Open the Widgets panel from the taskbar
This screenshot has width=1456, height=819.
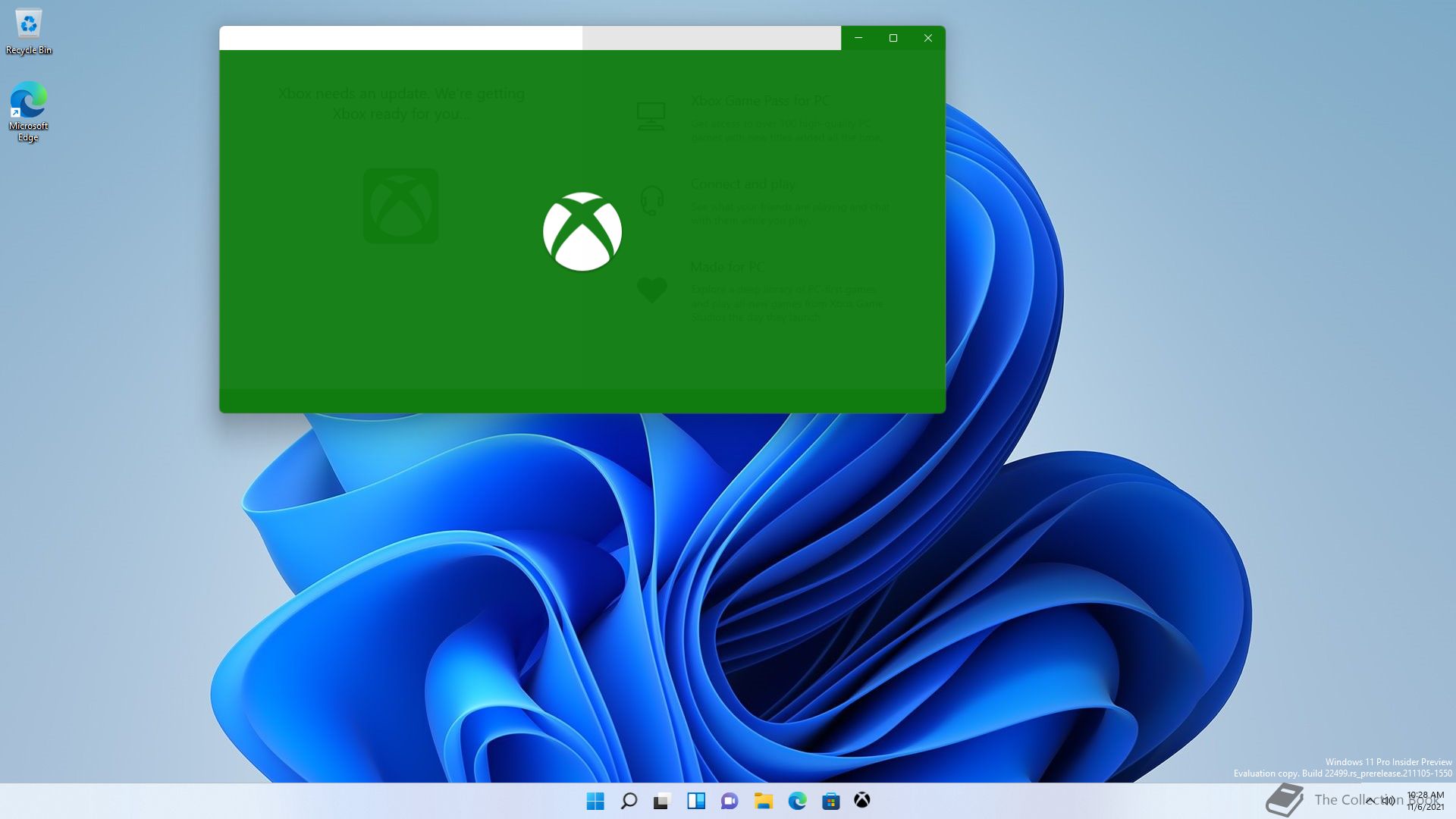695,801
